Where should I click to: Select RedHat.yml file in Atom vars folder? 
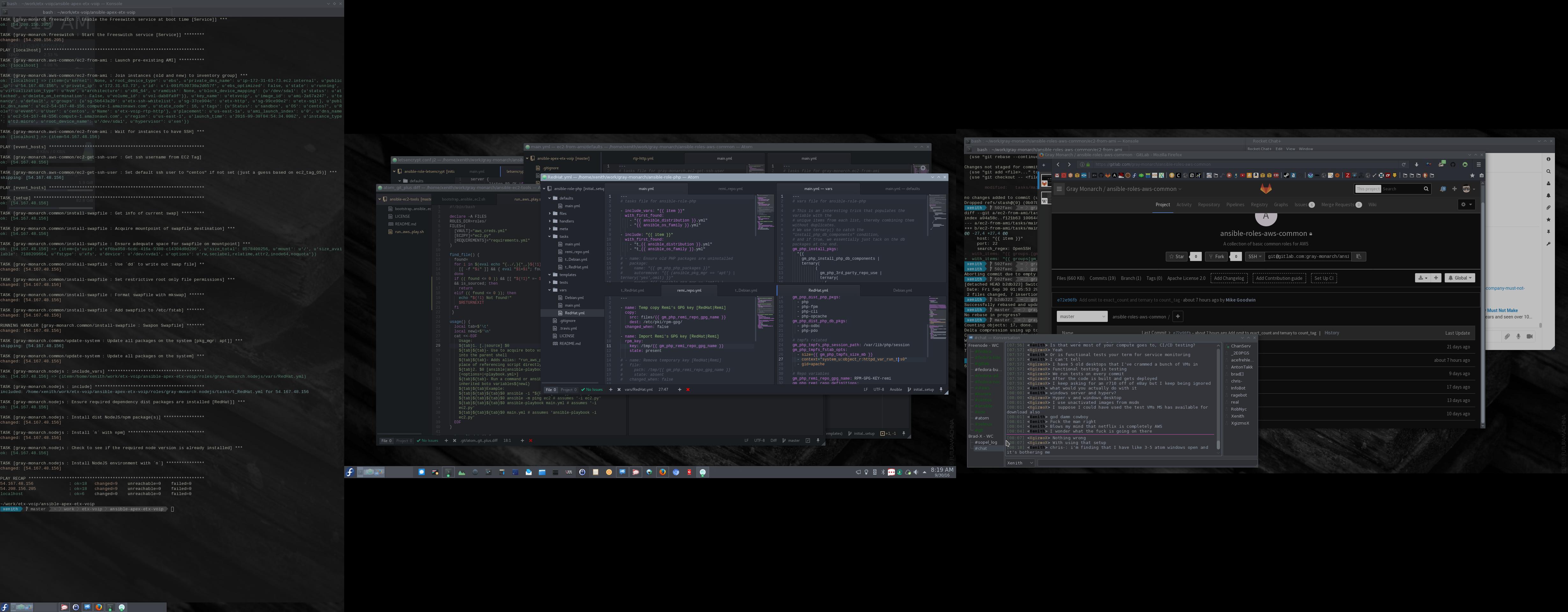[575, 313]
